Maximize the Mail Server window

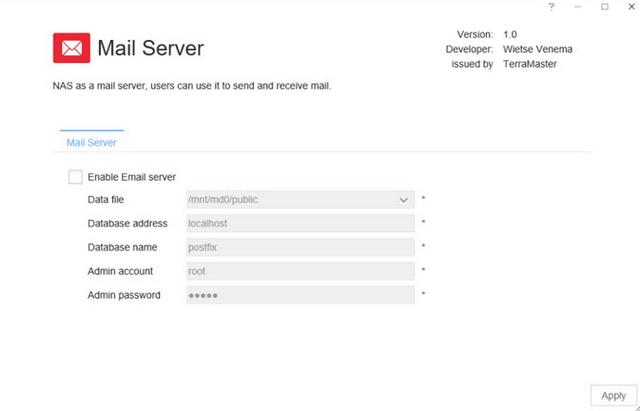pyautogui.click(x=604, y=7)
